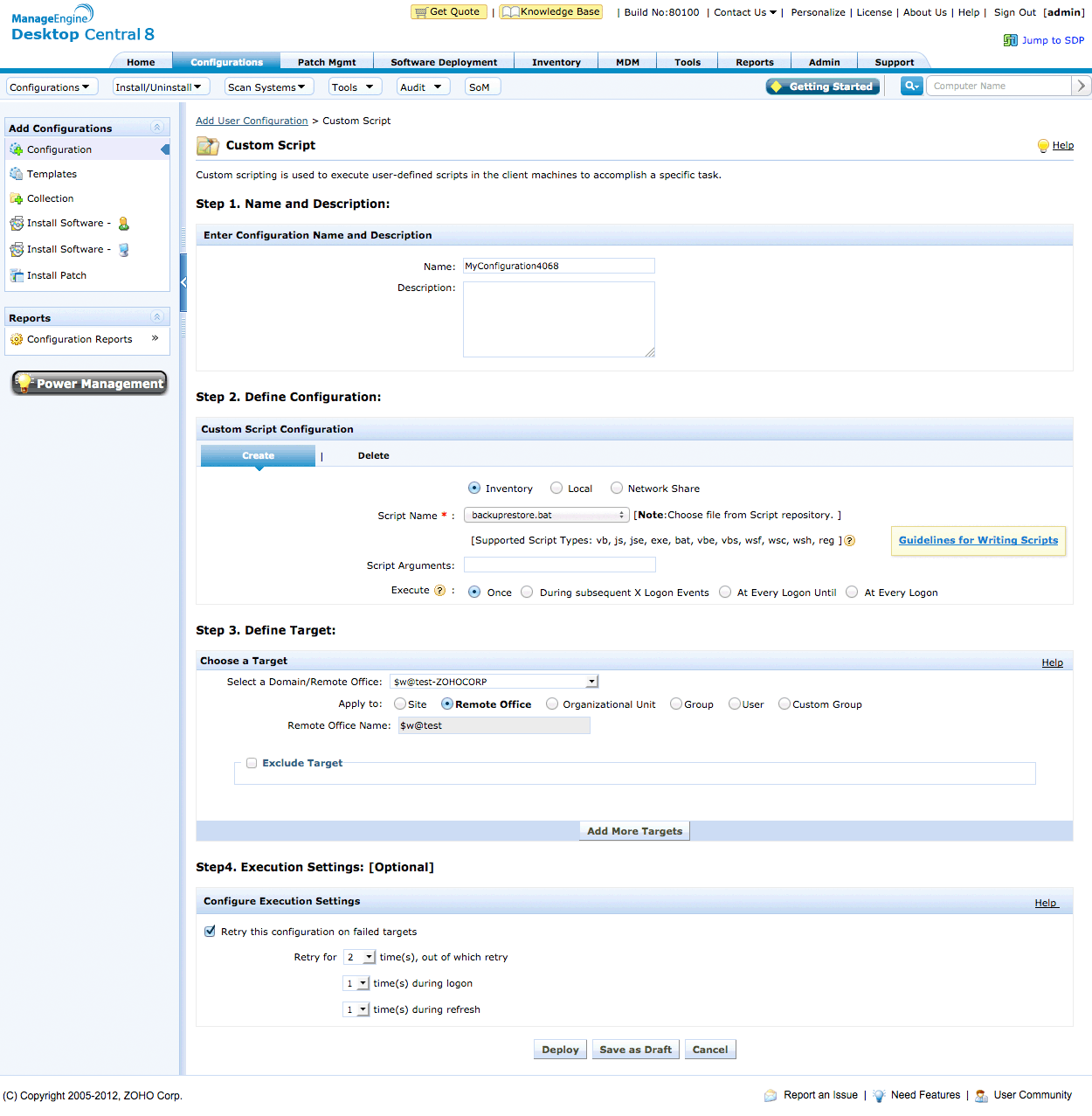Select the Network Share radio button
This screenshot has width=1092, height=1116.
tap(617, 488)
